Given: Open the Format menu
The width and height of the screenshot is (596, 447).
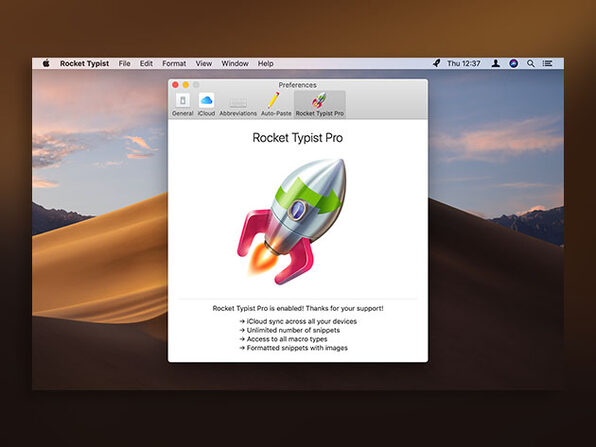Looking at the screenshot, I should pyautogui.click(x=174, y=63).
